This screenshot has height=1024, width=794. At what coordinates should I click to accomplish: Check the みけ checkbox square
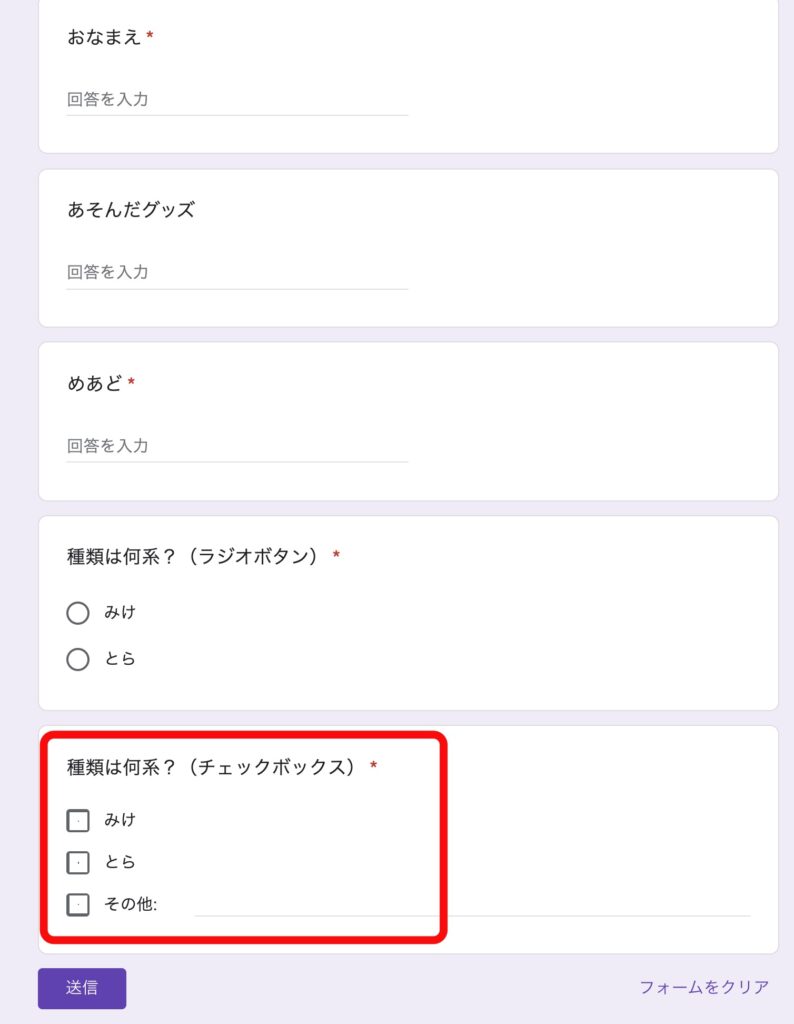78,820
